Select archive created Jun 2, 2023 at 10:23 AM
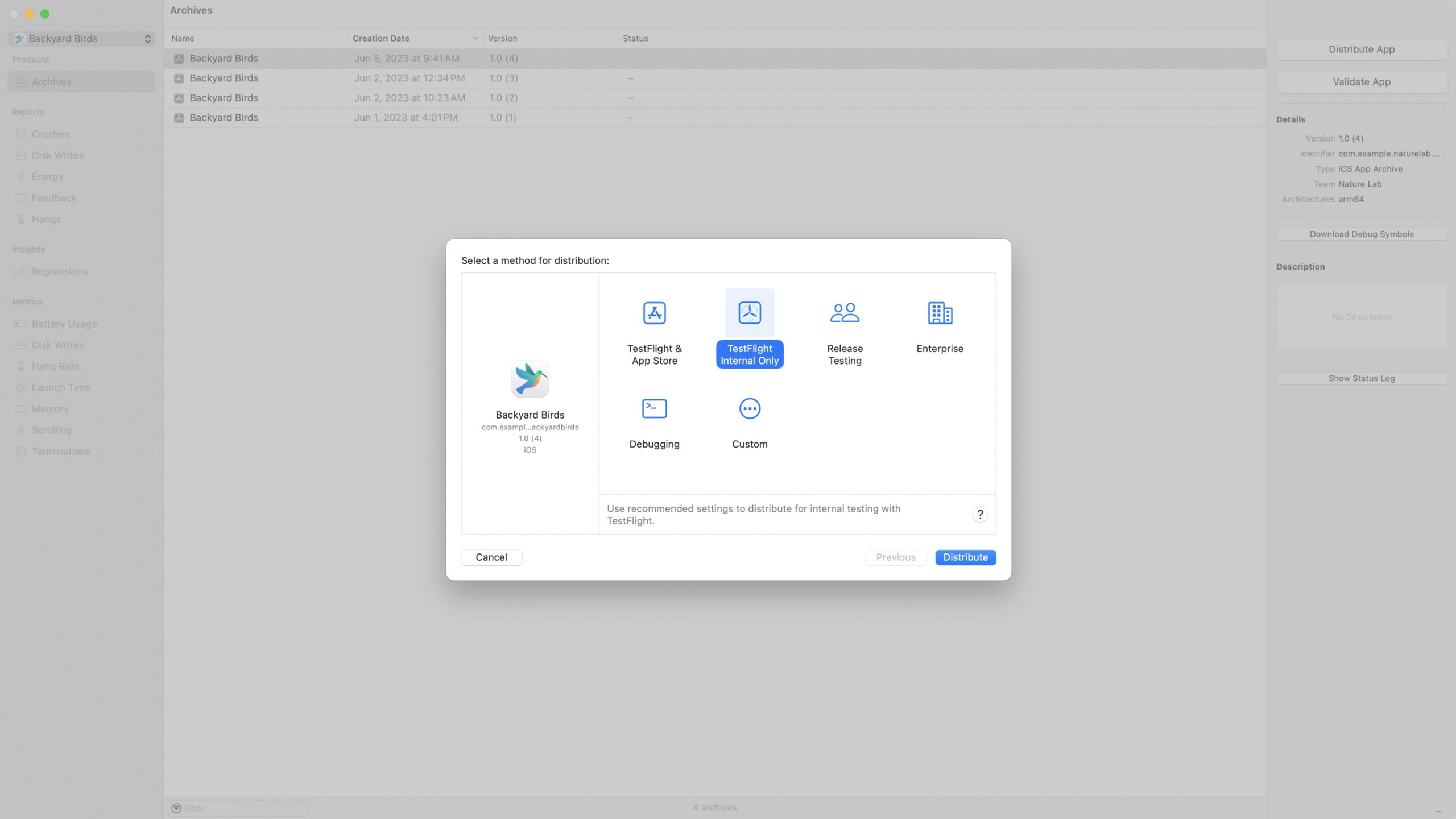This screenshot has width=1456, height=819. click(x=715, y=98)
